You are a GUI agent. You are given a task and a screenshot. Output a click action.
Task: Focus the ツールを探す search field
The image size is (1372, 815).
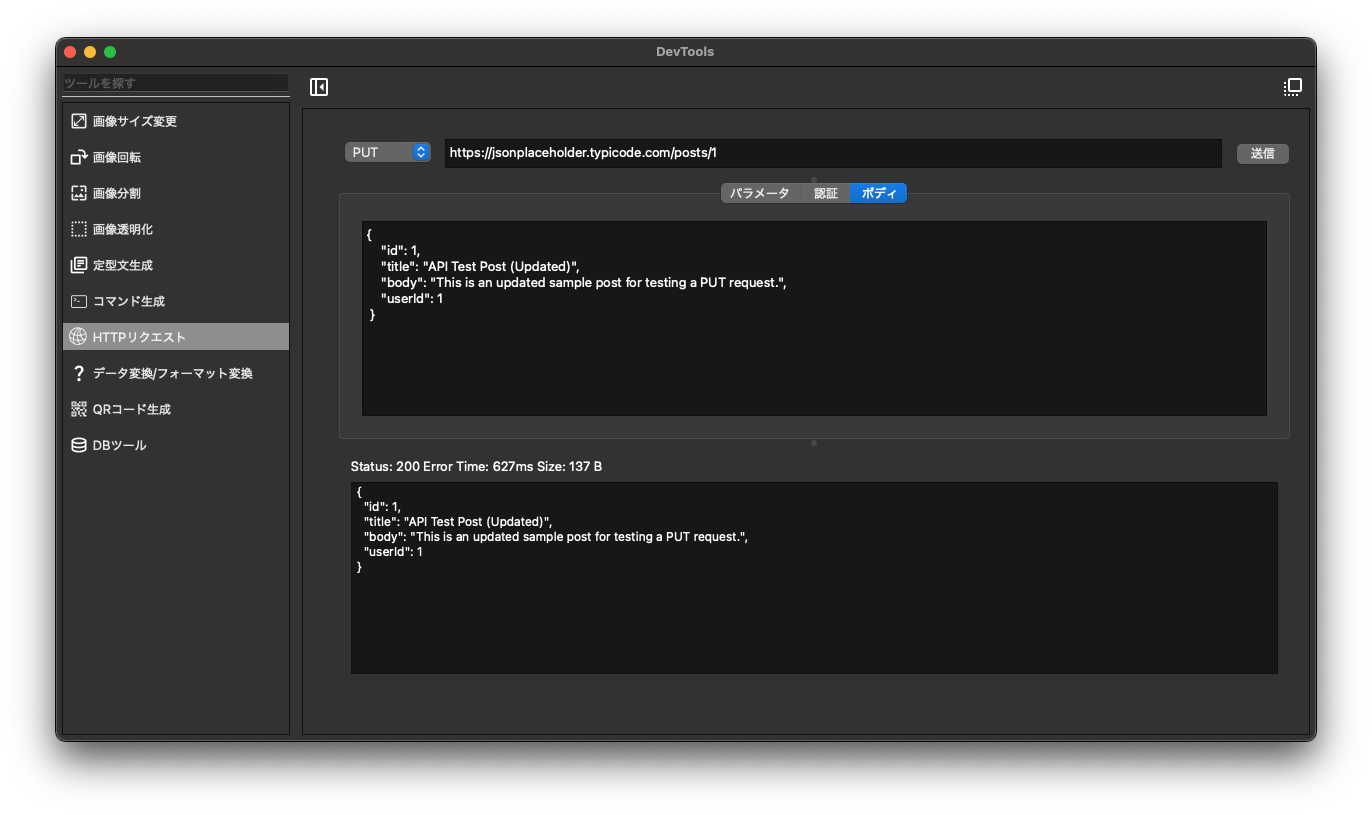click(x=175, y=83)
